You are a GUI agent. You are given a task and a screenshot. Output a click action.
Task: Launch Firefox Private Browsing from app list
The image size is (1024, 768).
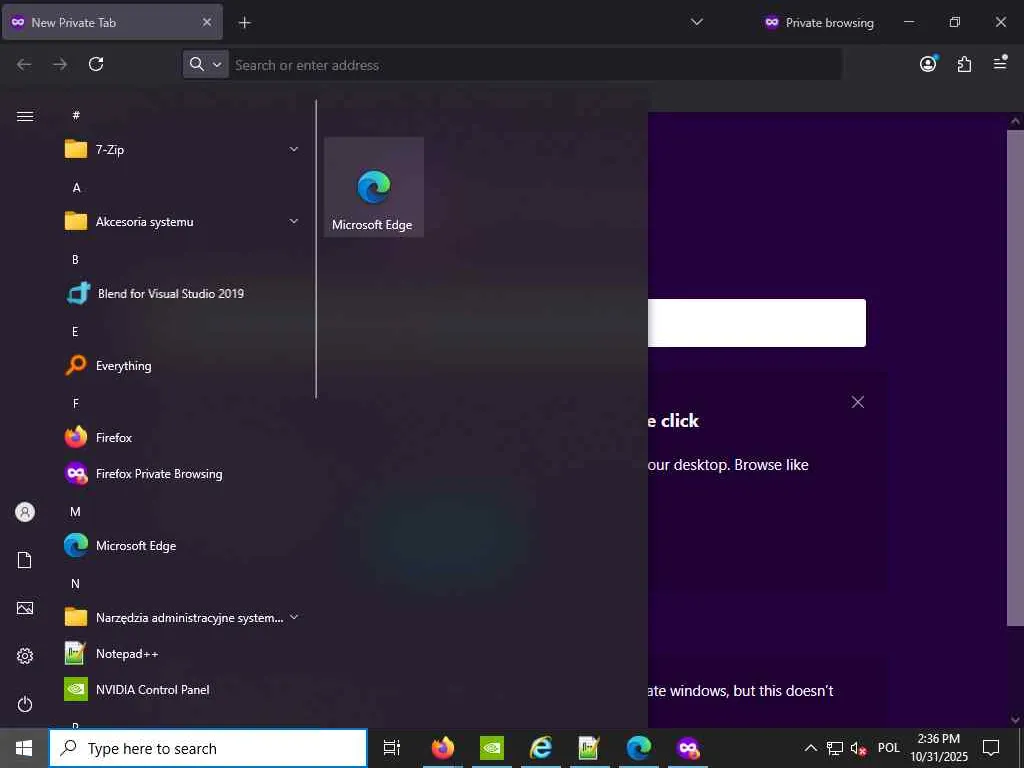(182, 473)
